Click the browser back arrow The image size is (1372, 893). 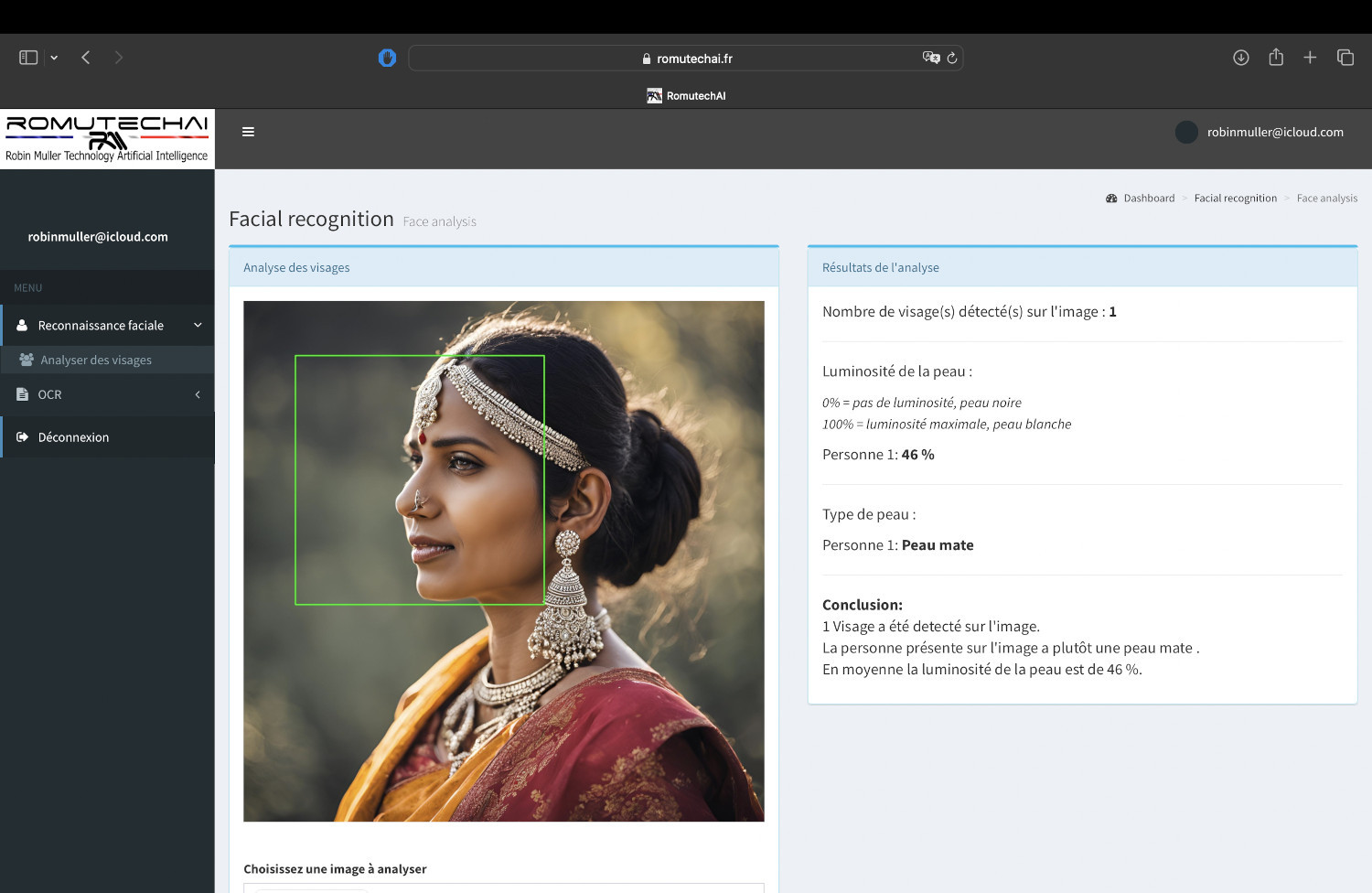86,58
